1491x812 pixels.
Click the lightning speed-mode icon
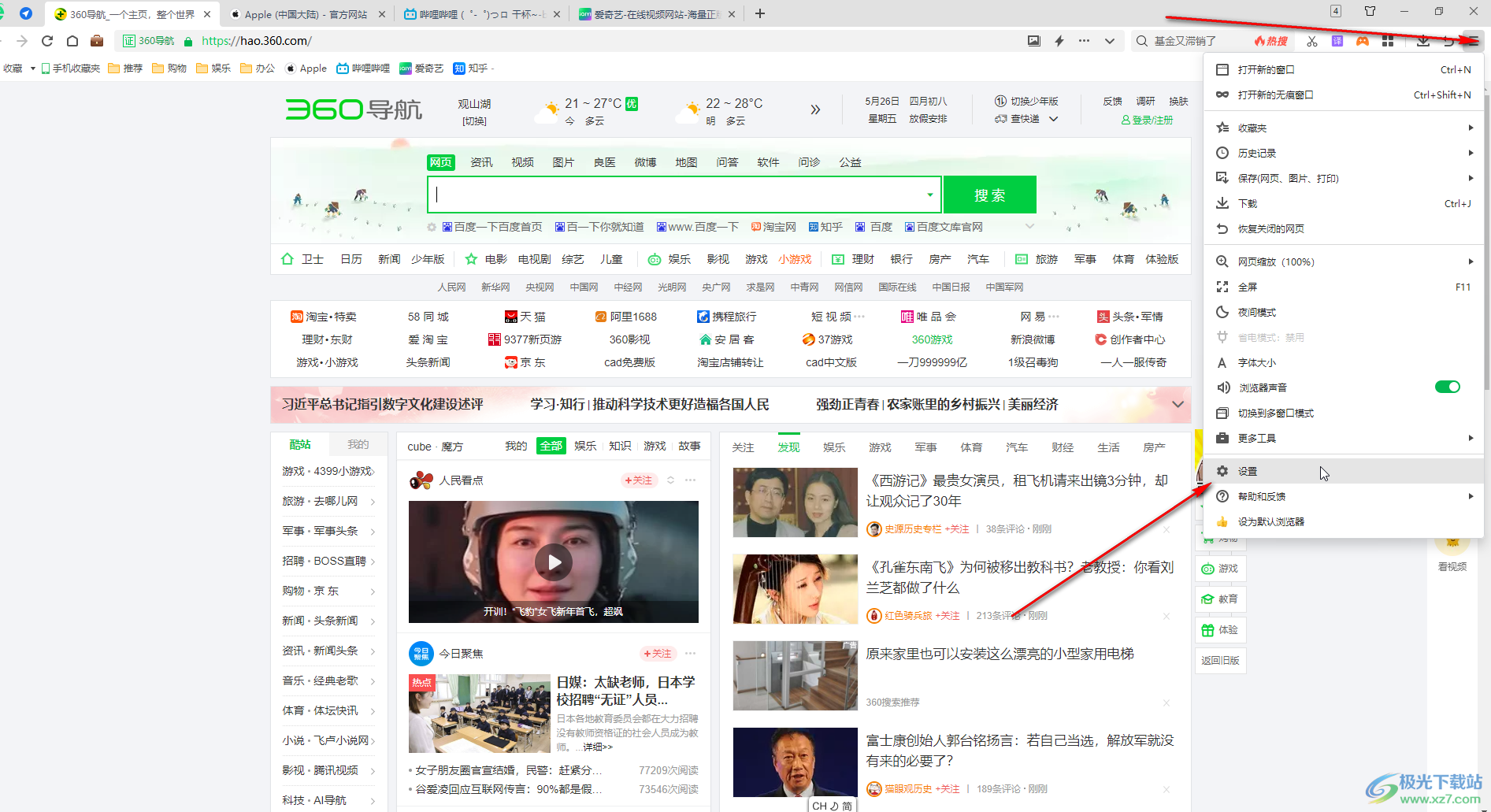[x=1059, y=41]
